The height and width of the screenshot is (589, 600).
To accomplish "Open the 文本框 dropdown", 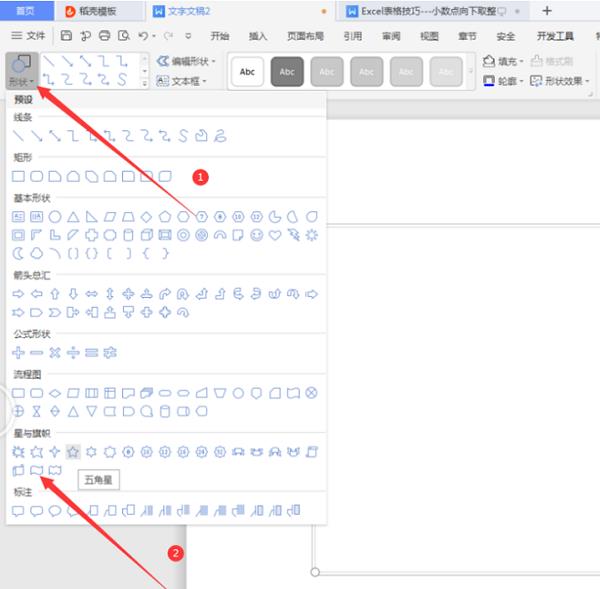I will (181, 81).
